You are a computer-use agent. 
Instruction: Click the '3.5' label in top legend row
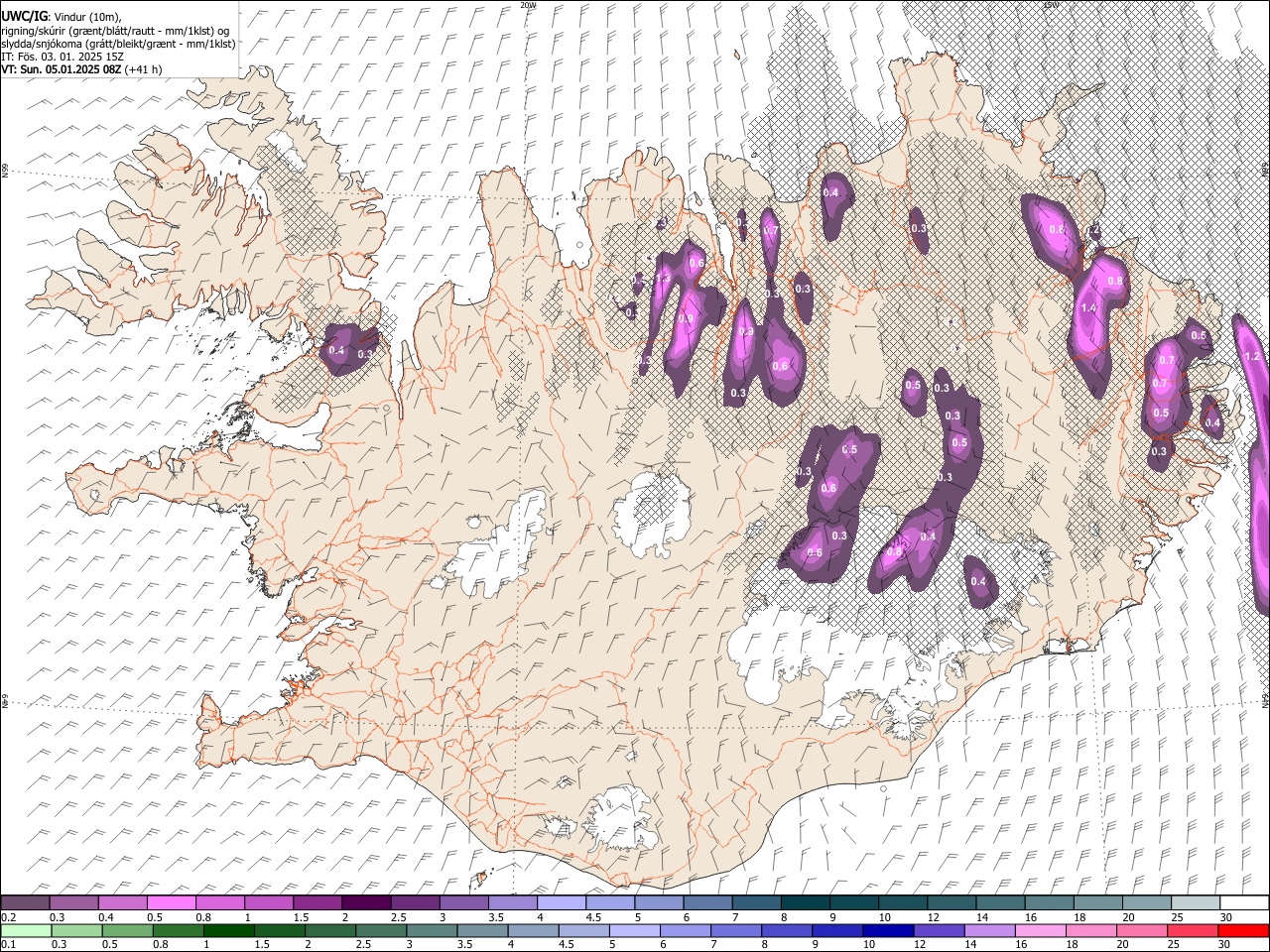tap(496, 917)
